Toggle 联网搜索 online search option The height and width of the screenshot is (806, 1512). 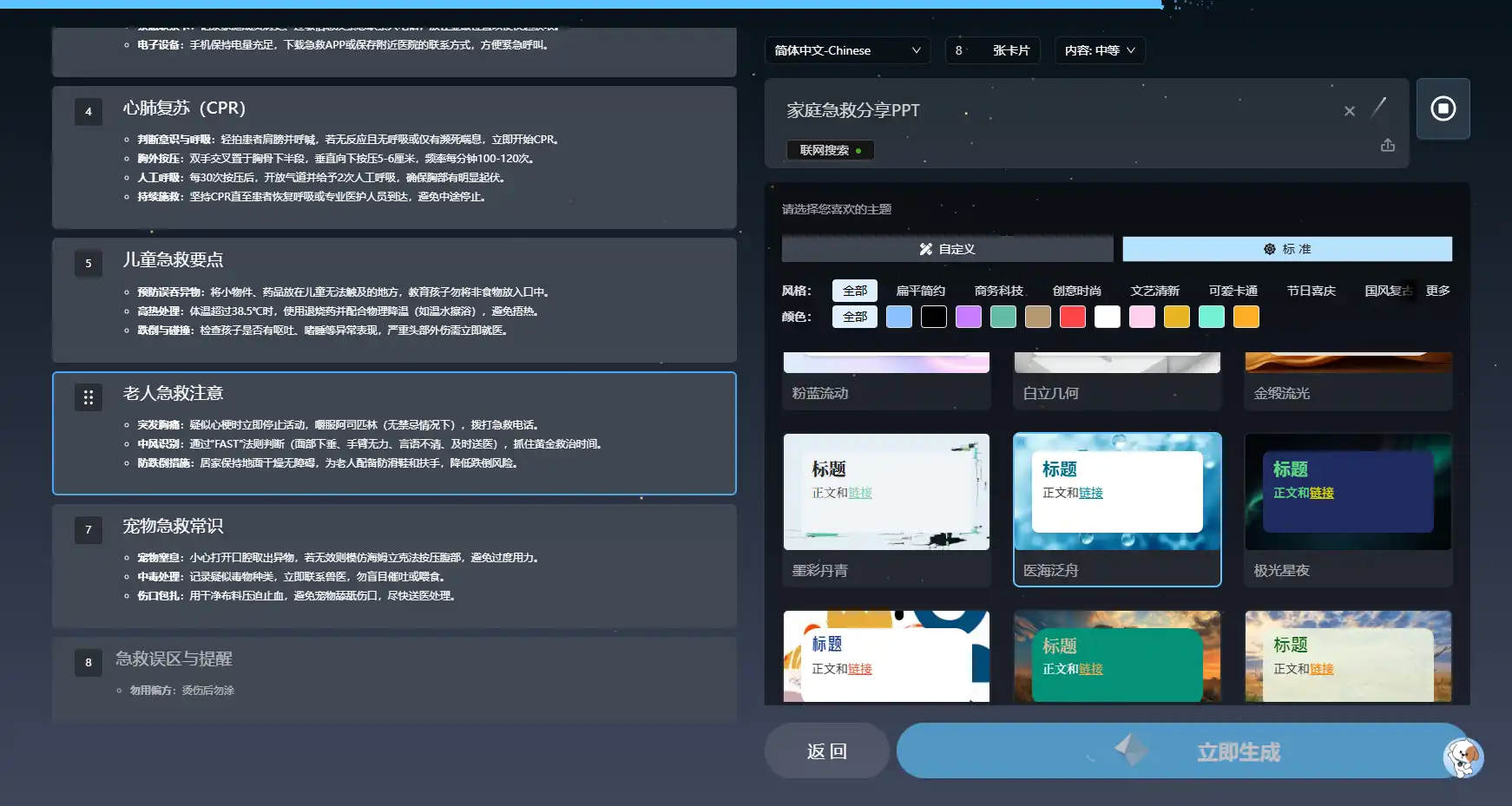(830, 150)
